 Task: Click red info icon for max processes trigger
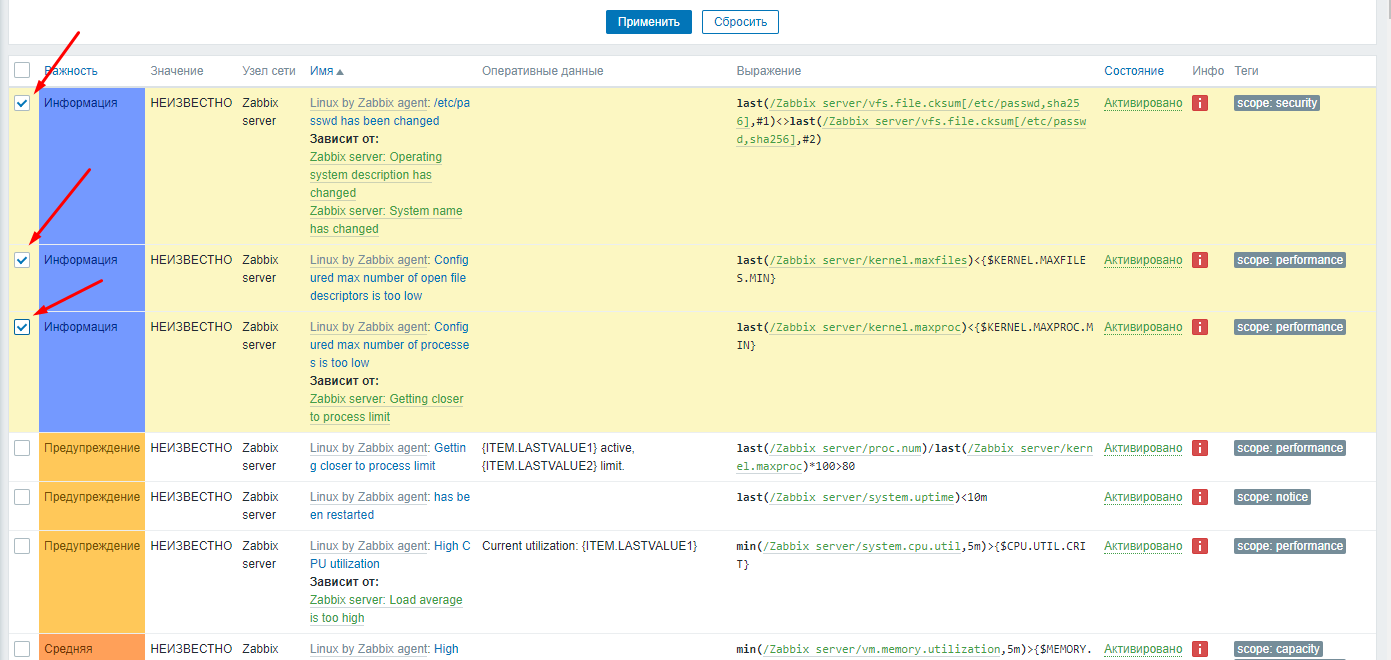click(1200, 327)
